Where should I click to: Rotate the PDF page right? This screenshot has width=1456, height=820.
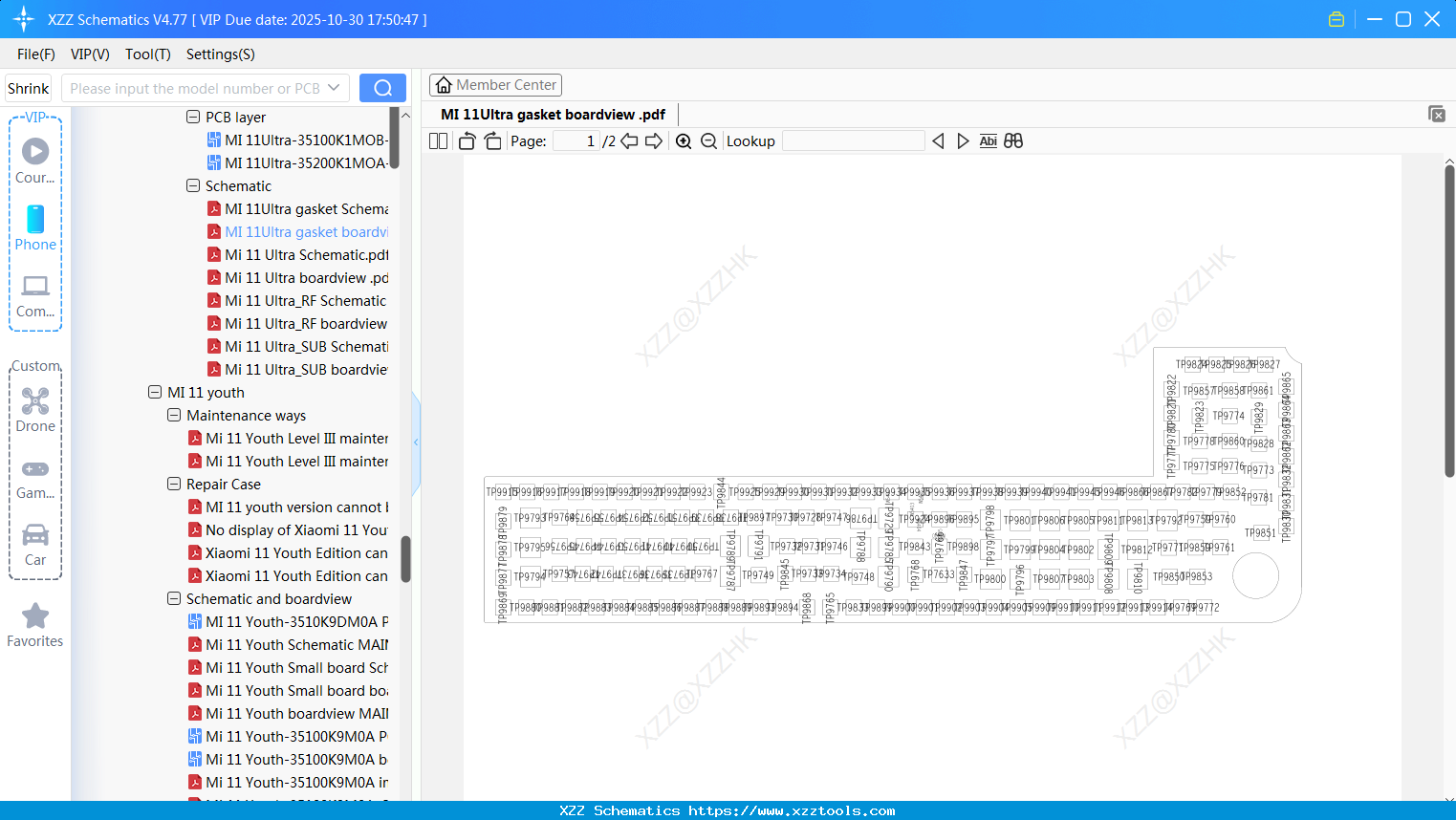click(x=491, y=140)
